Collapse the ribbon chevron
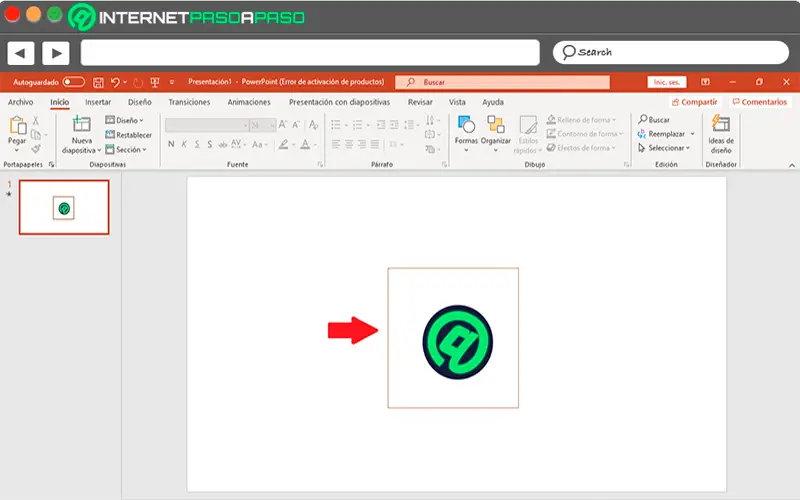 pyautogui.click(x=792, y=165)
